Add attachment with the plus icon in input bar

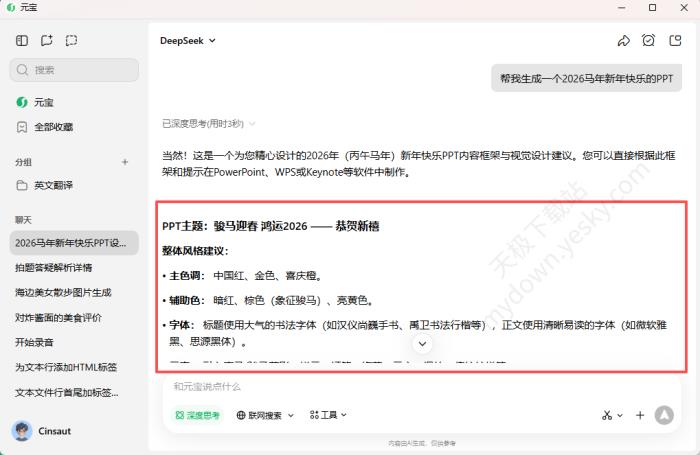click(640, 415)
